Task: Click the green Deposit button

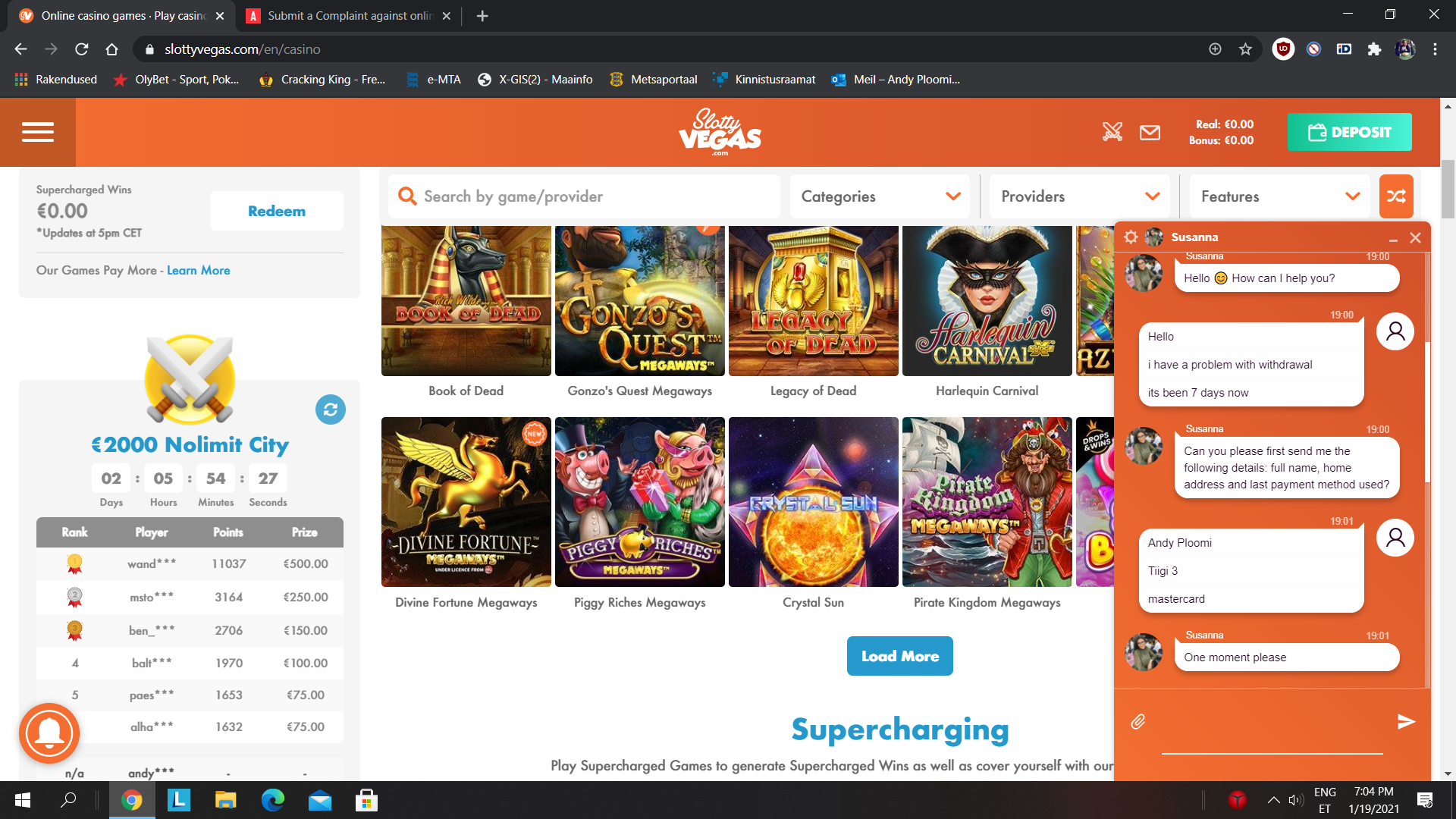Action: click(1349, 132)
